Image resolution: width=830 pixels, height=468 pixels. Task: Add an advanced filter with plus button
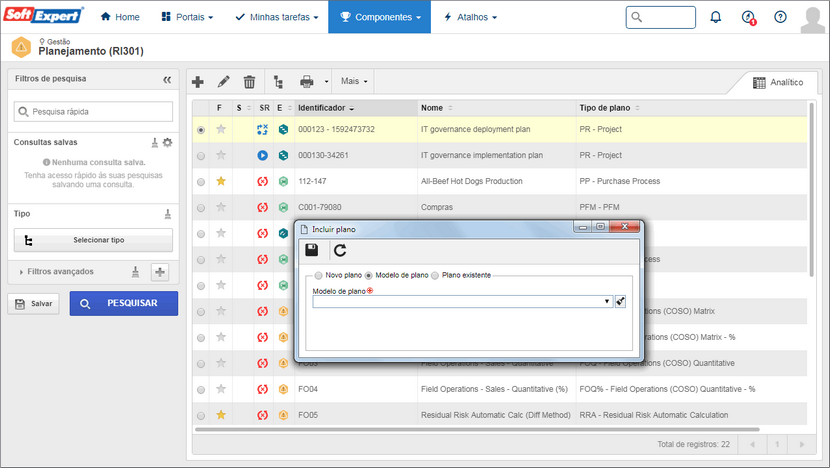tap(160, 272)
